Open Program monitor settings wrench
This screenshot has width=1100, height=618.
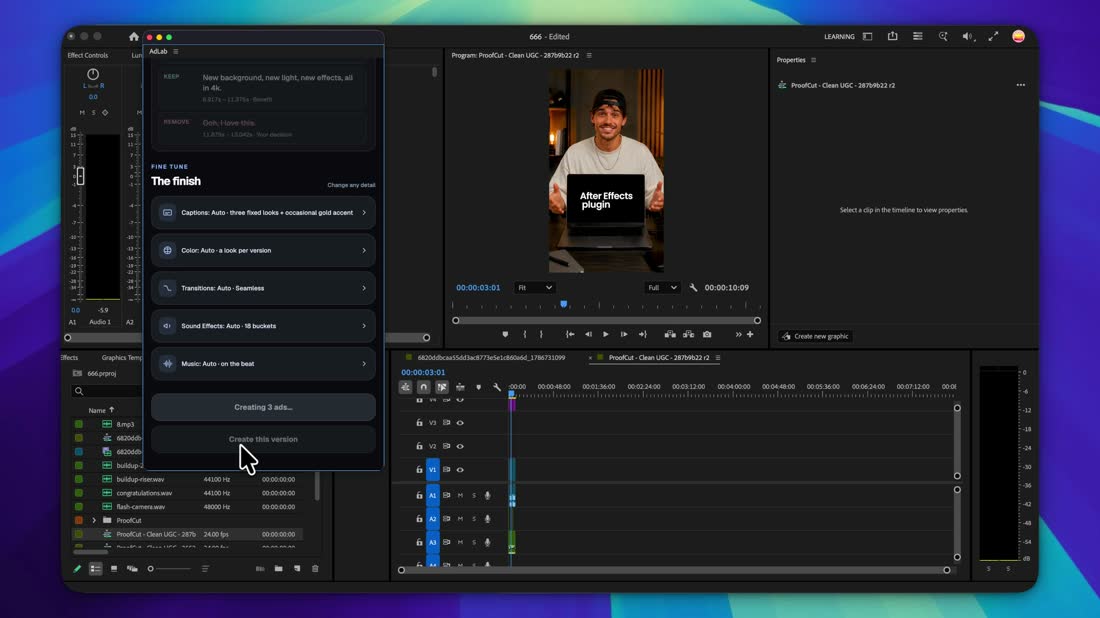coord(693,288)
